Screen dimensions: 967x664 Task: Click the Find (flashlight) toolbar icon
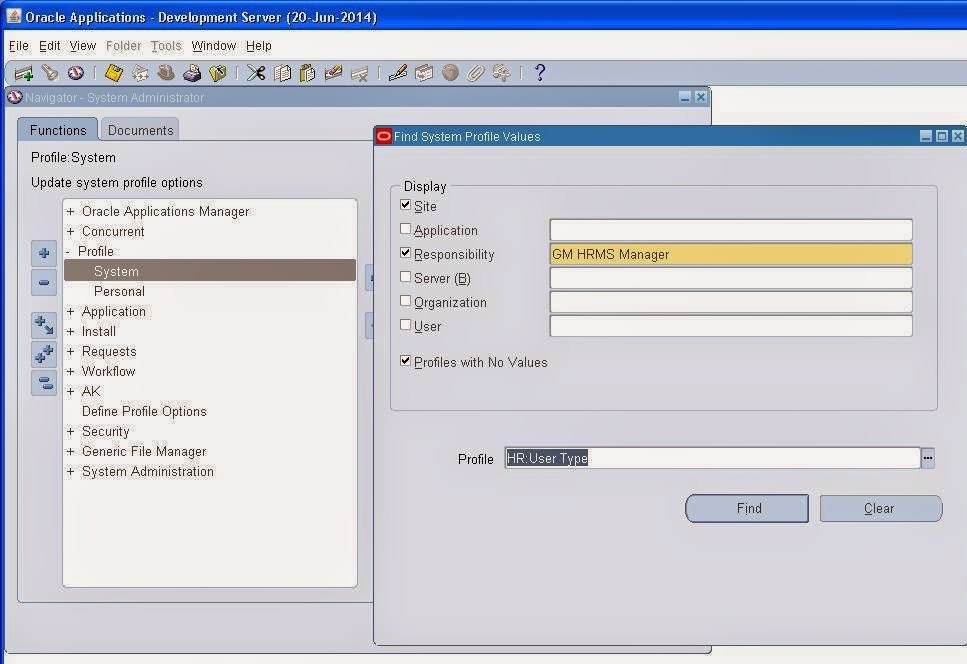click(50, 72)
